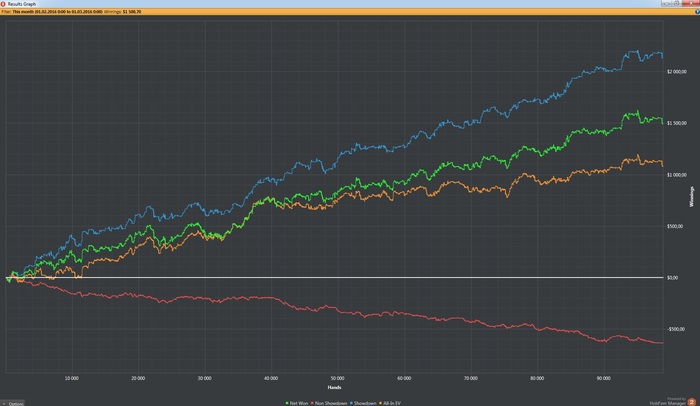Maximize the Results Graph window
The width and height of the screenshot is (700, 406).
(x=677, y=3)
